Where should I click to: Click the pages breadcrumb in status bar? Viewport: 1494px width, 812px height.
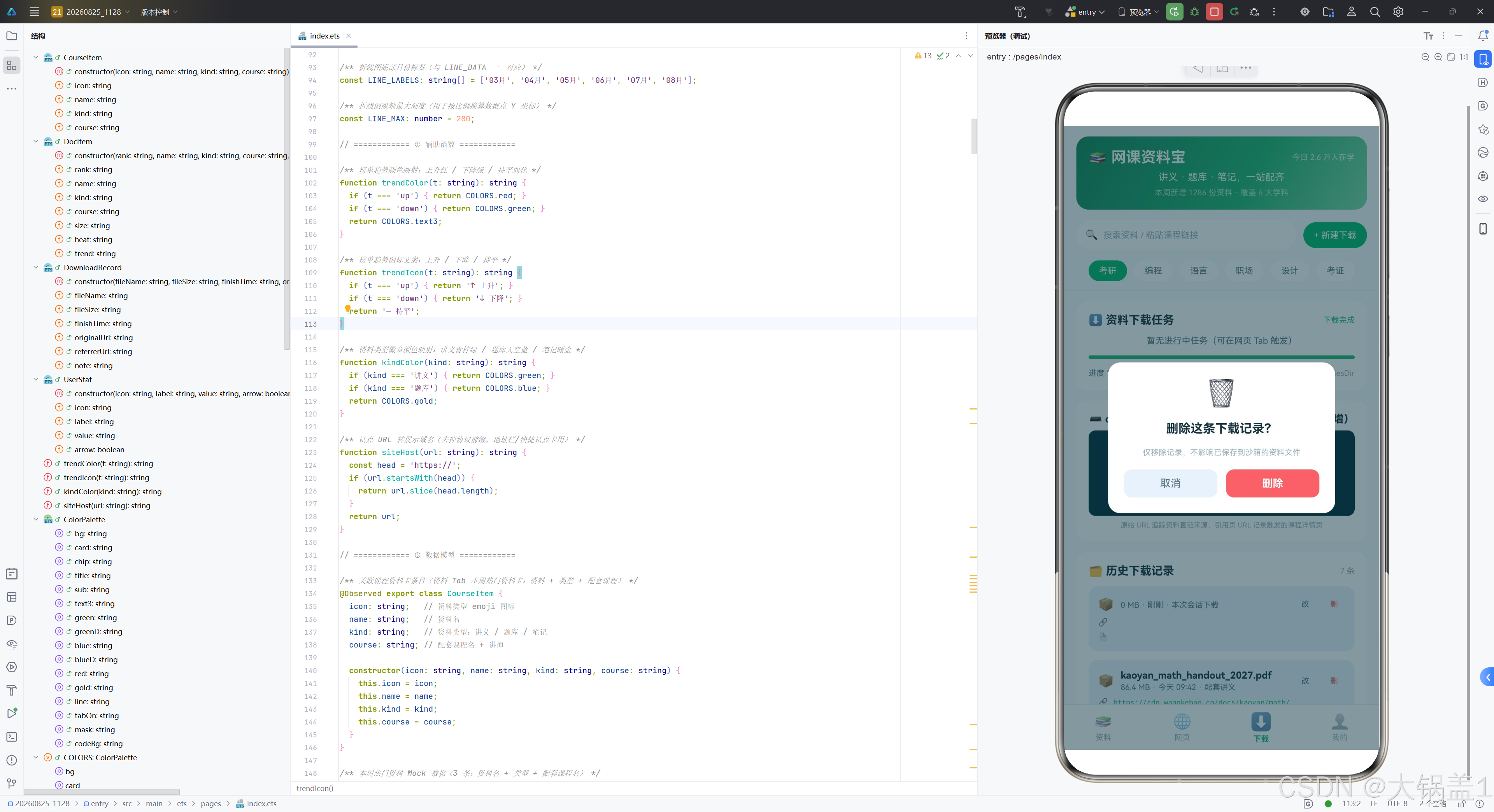(x=210, y=803)
